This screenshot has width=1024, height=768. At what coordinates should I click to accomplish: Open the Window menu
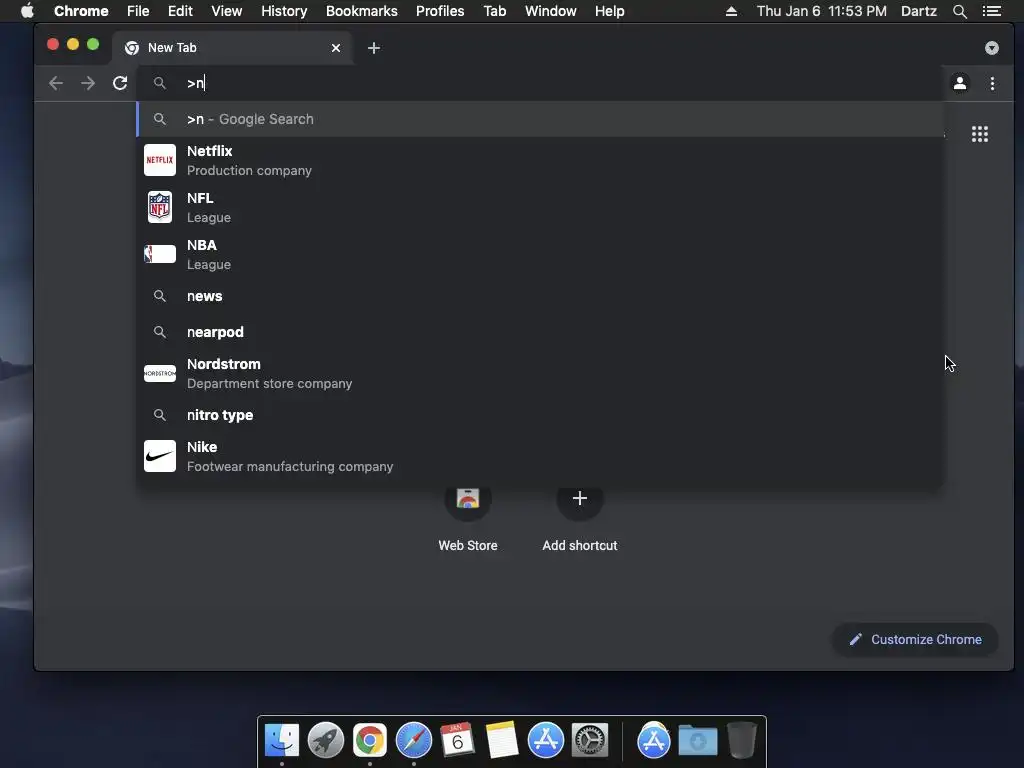(551, 11)
